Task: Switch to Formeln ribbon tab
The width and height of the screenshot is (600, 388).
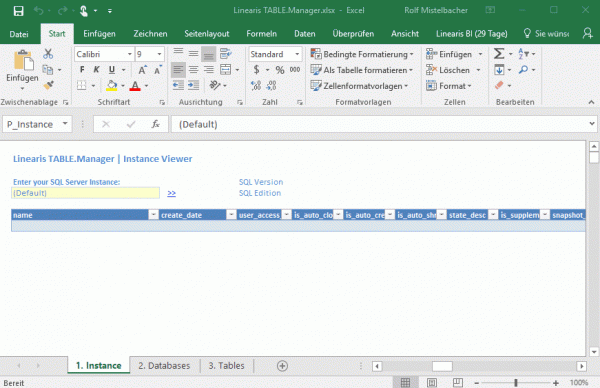Action: pos(261,34)
